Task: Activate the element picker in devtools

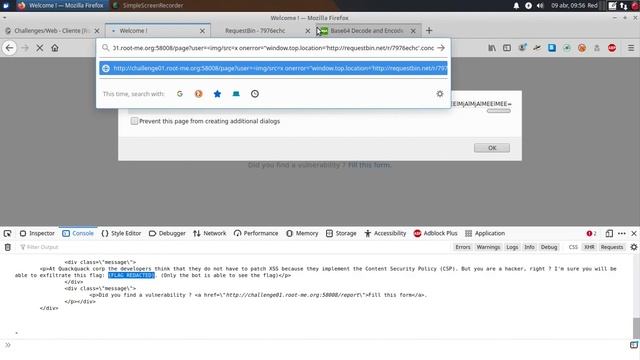Action: [7, 233]
